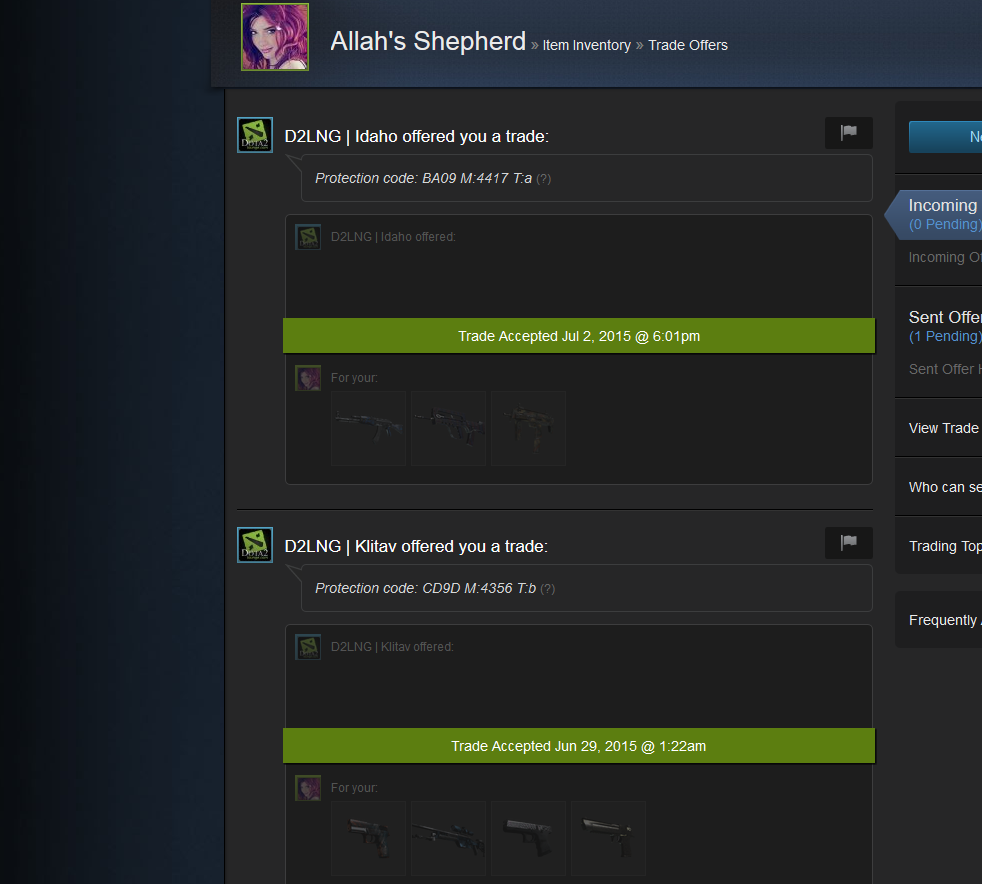Select the third submachine gun item in first trade
982x884 pixels.
click(x=529, y=428)
